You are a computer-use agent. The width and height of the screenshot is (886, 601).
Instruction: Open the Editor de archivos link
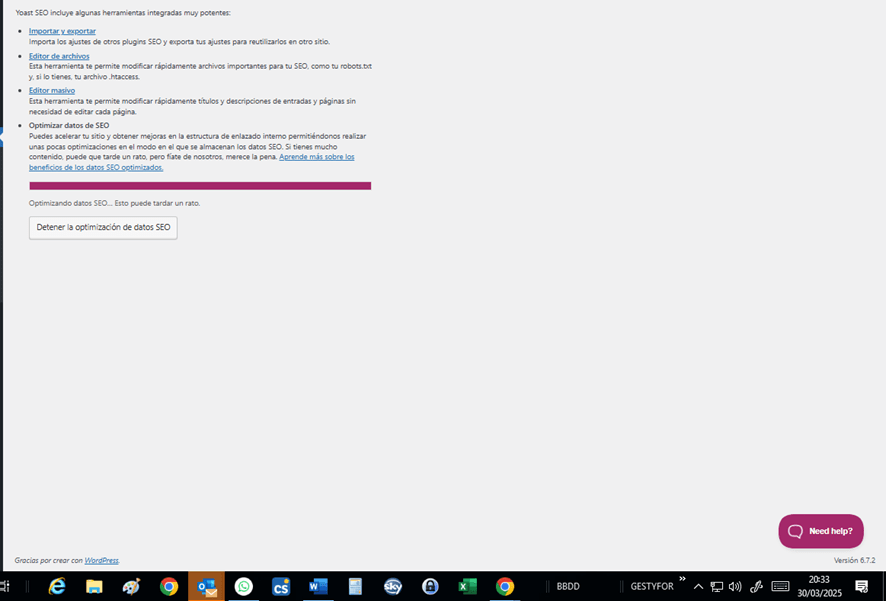pyautogui.click(x=59, y=56)
